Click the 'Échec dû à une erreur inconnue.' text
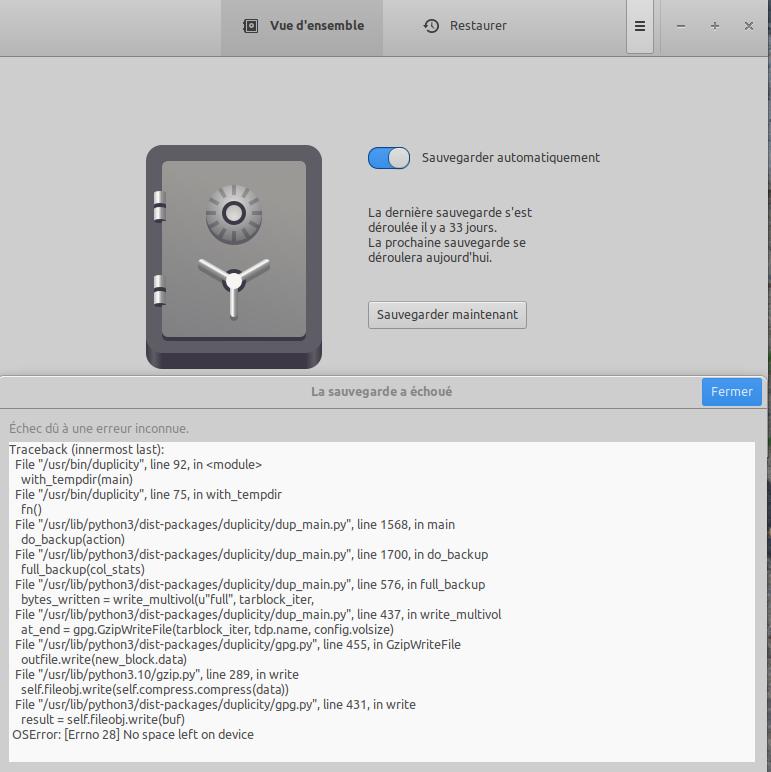Viewport: 771px width, 772px height. (99, 429)
